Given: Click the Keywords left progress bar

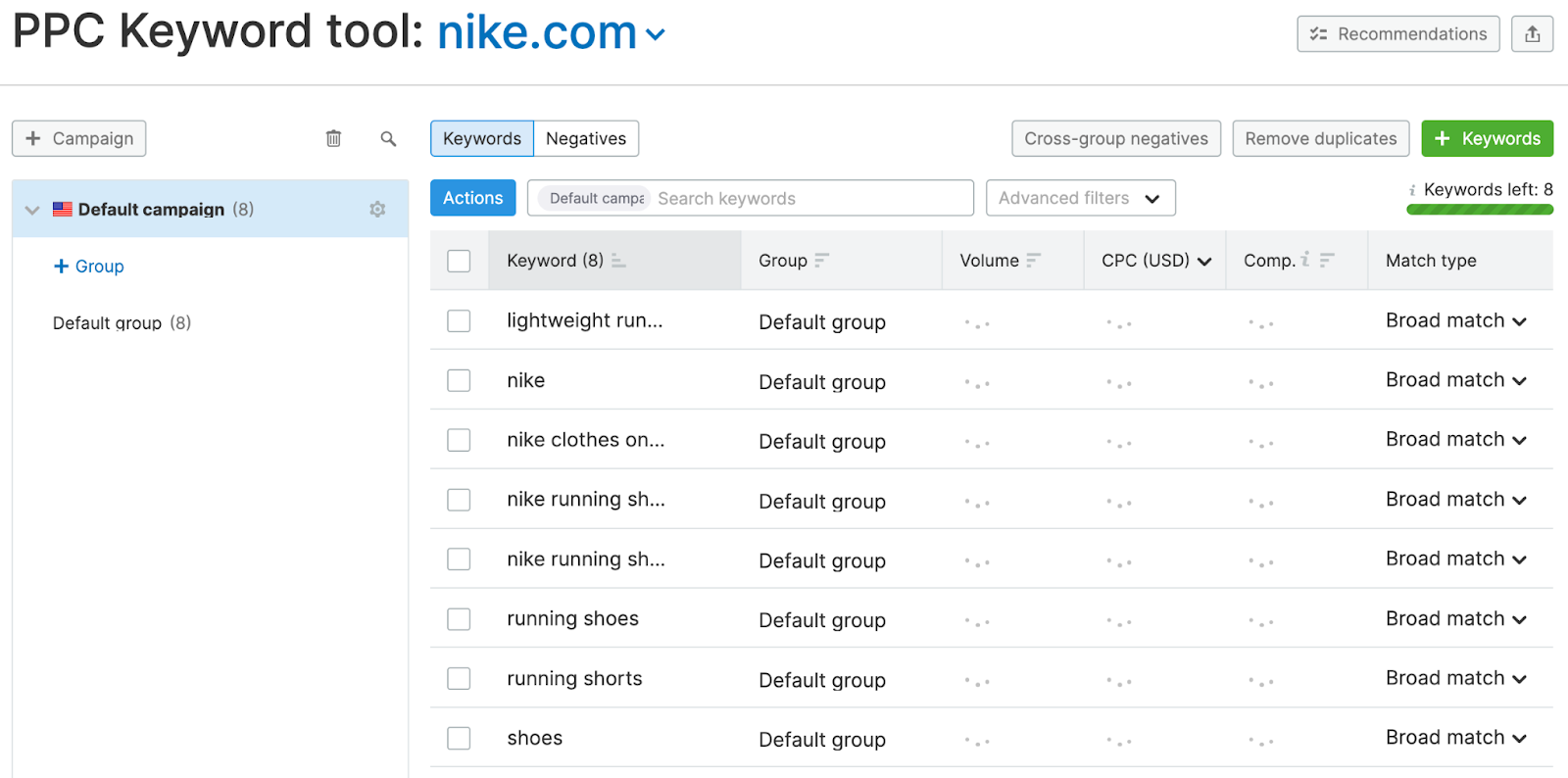Looking at the screenshot, I should [x=1480, y=209].
